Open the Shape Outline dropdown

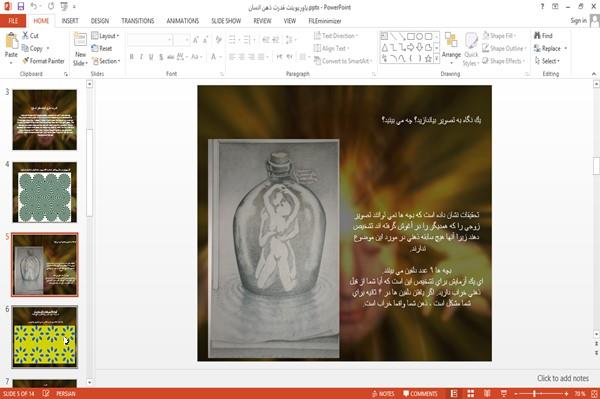coord(504,48)
